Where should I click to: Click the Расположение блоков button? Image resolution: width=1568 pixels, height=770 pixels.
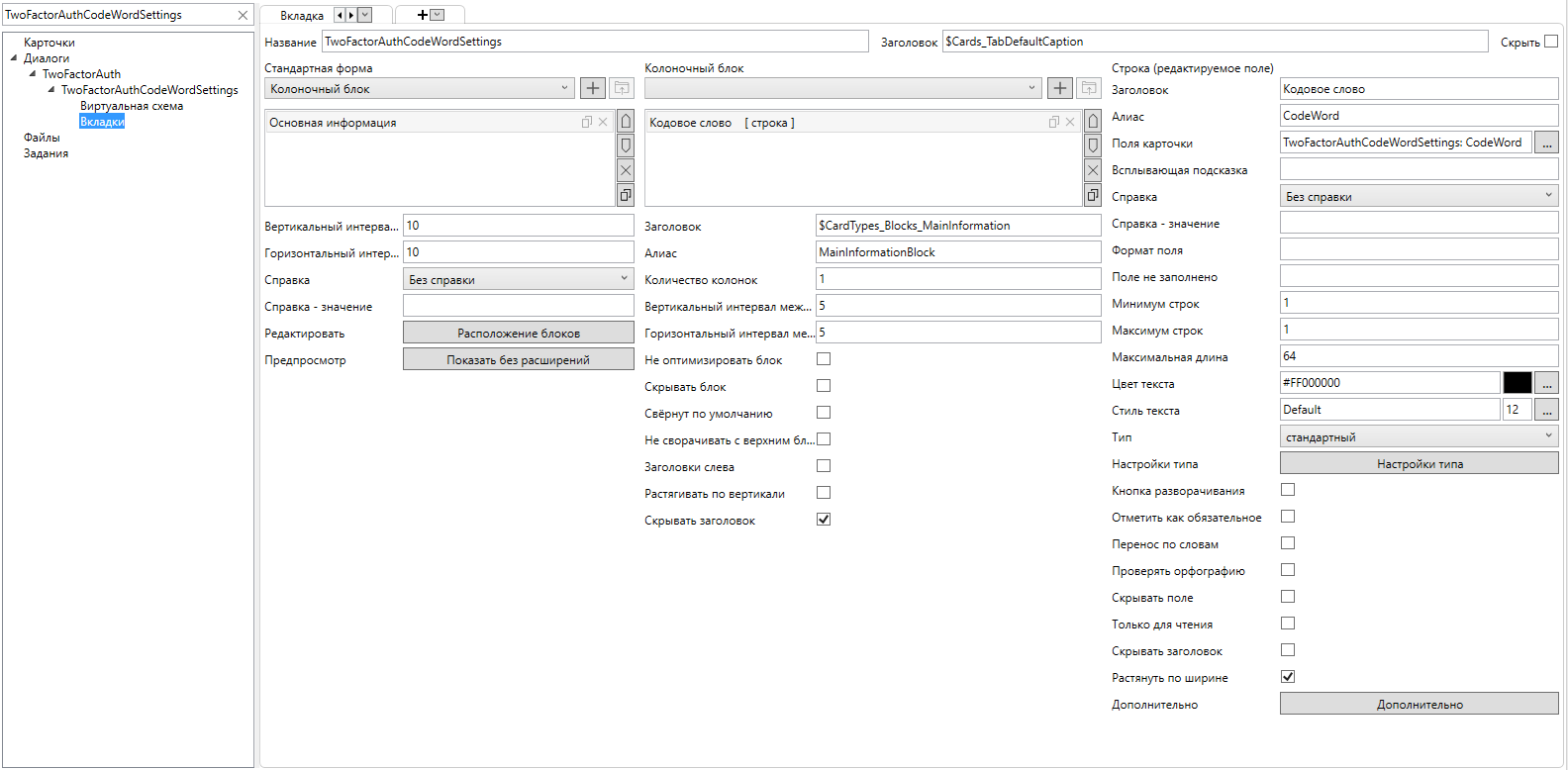tap(518, 334)
